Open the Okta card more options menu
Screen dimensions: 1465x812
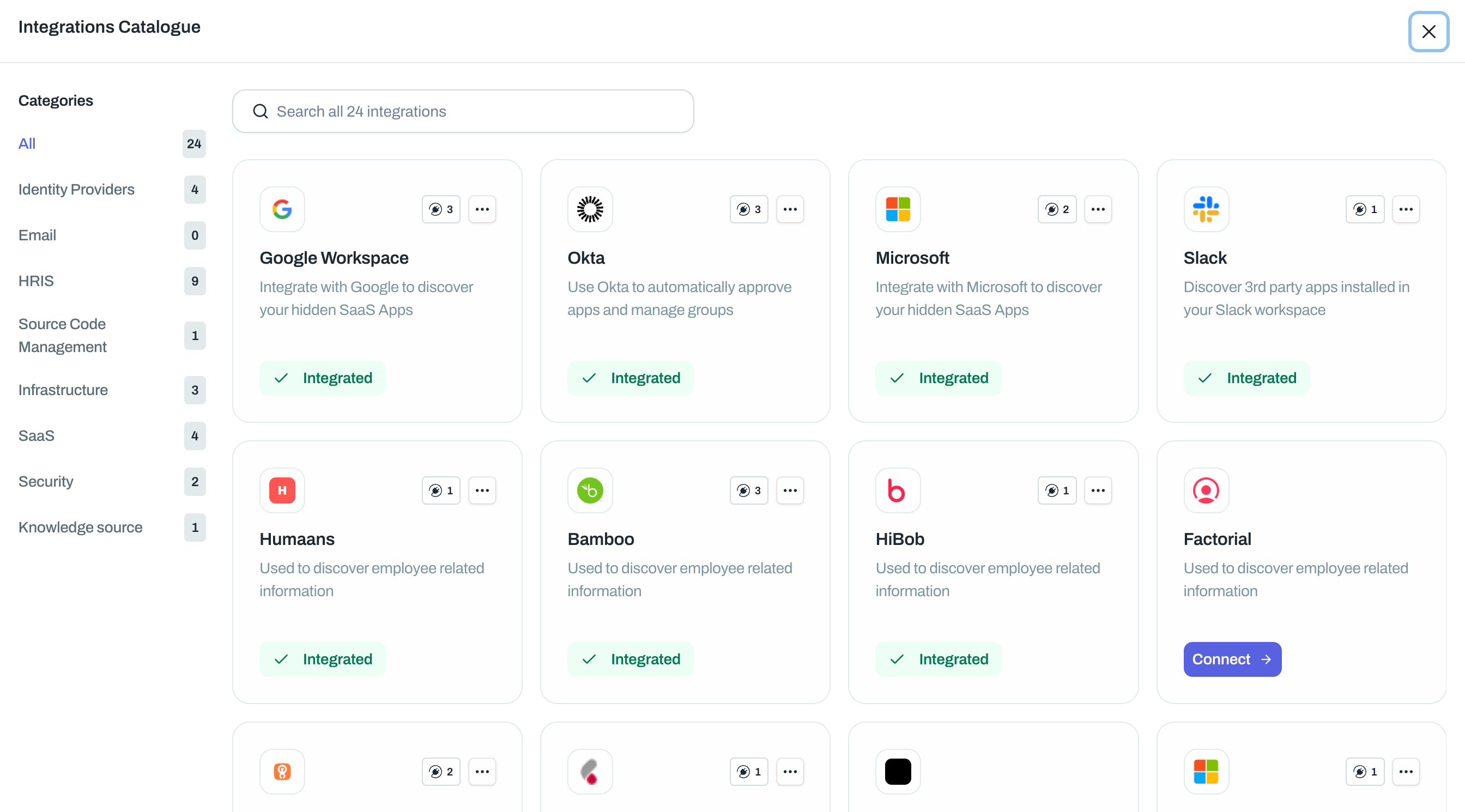click(790, 209)
